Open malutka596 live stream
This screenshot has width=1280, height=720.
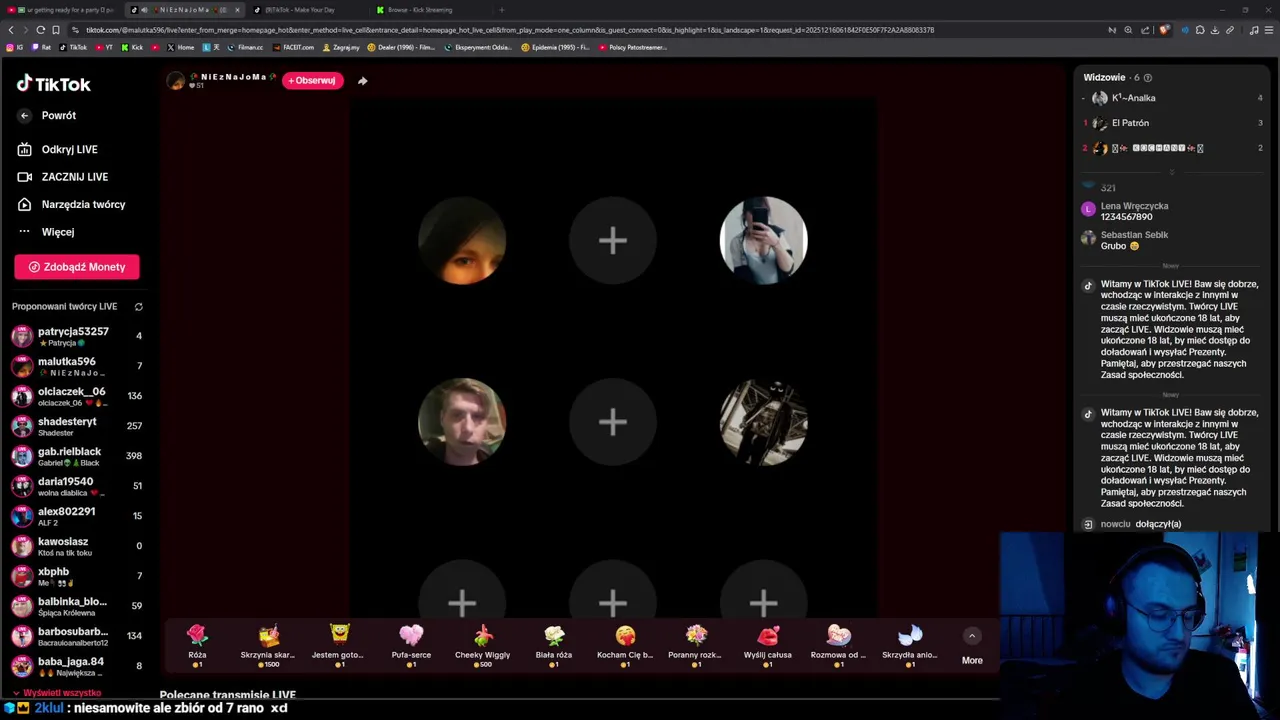coord(77,366)
